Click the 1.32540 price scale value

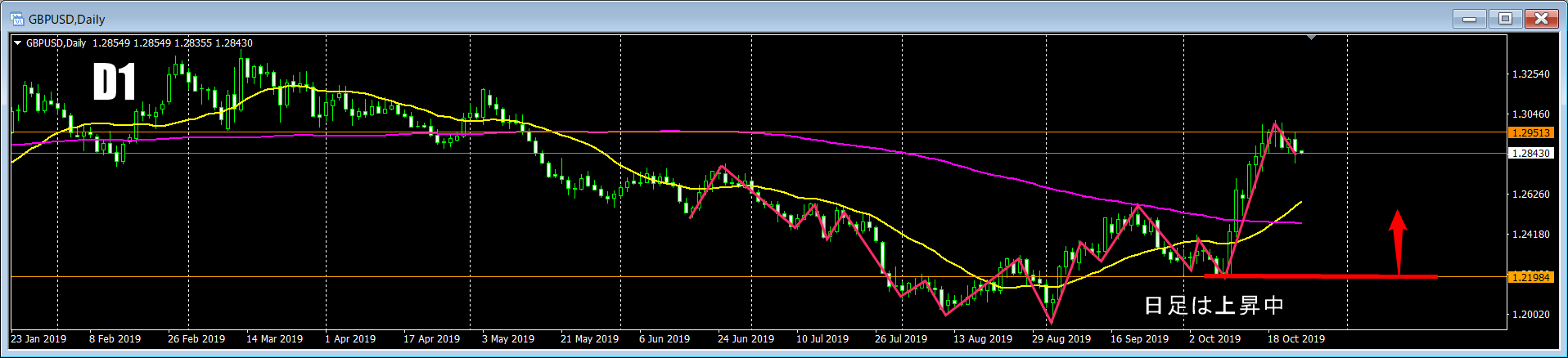(x=1530, y=74)
